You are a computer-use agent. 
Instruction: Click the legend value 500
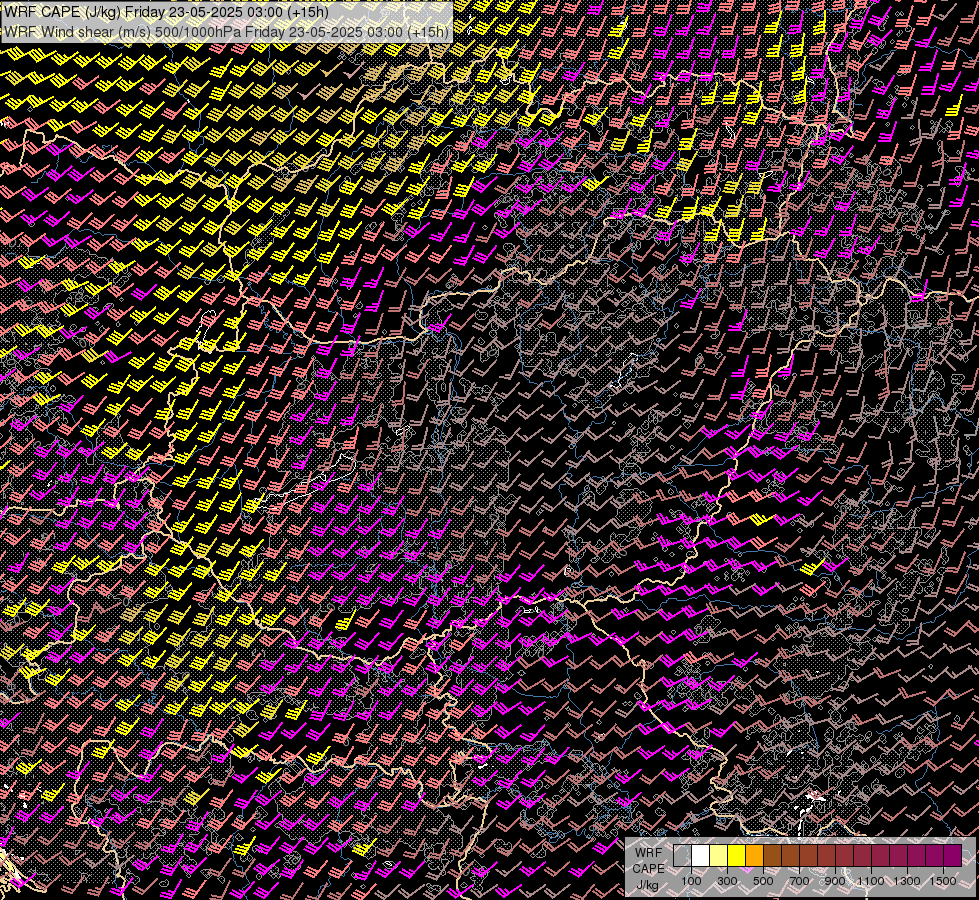coord(763,881)
